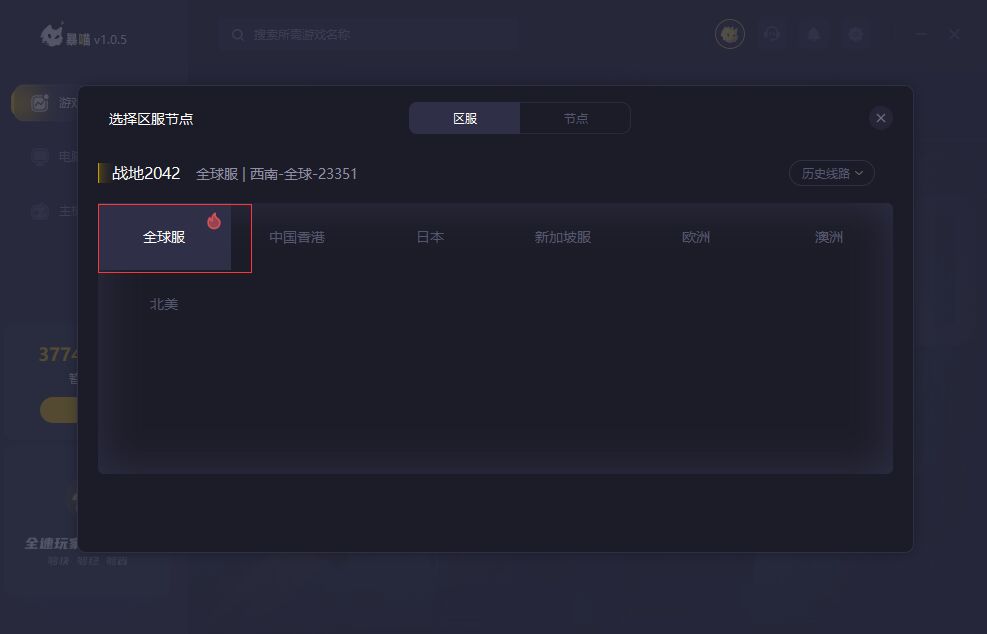Close the region node selection dialog
The height and width of the screenshot is (634, 987).
(881, 118)
